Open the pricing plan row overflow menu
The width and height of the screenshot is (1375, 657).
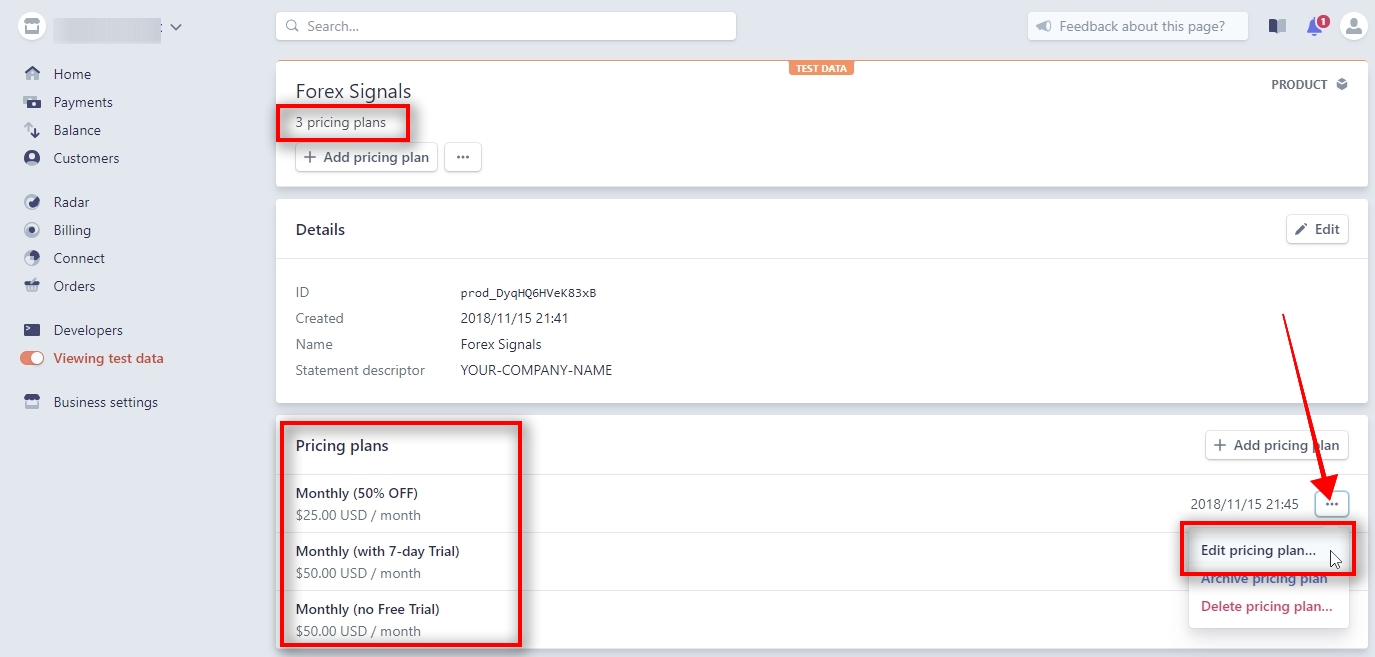coord(1331,504)
